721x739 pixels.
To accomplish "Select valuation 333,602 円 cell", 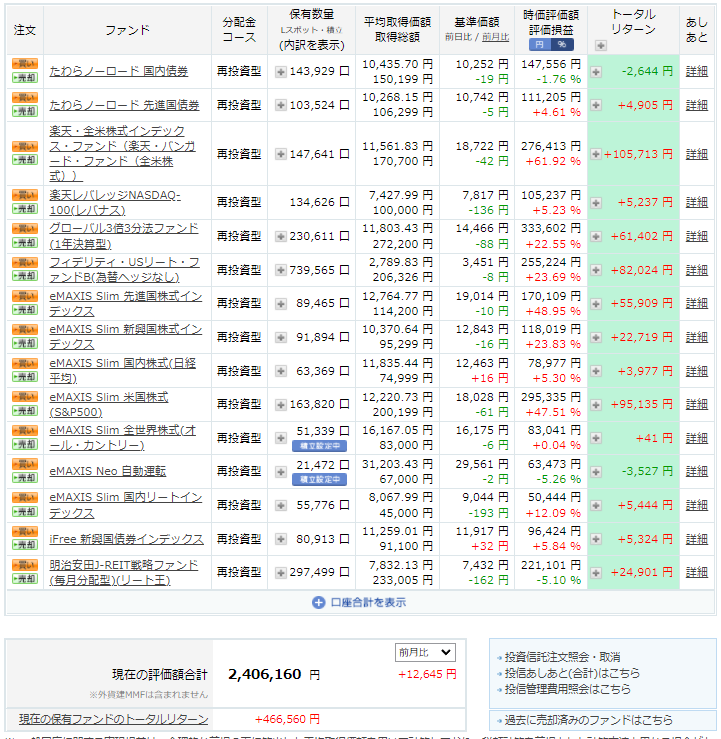I will 550,229.
